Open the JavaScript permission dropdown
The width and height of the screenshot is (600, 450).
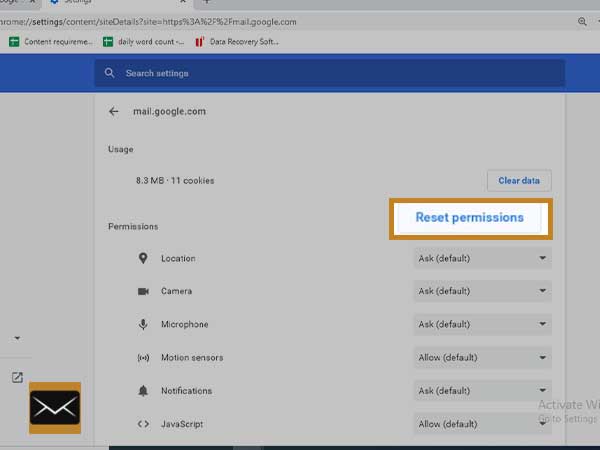pos(483,424)
